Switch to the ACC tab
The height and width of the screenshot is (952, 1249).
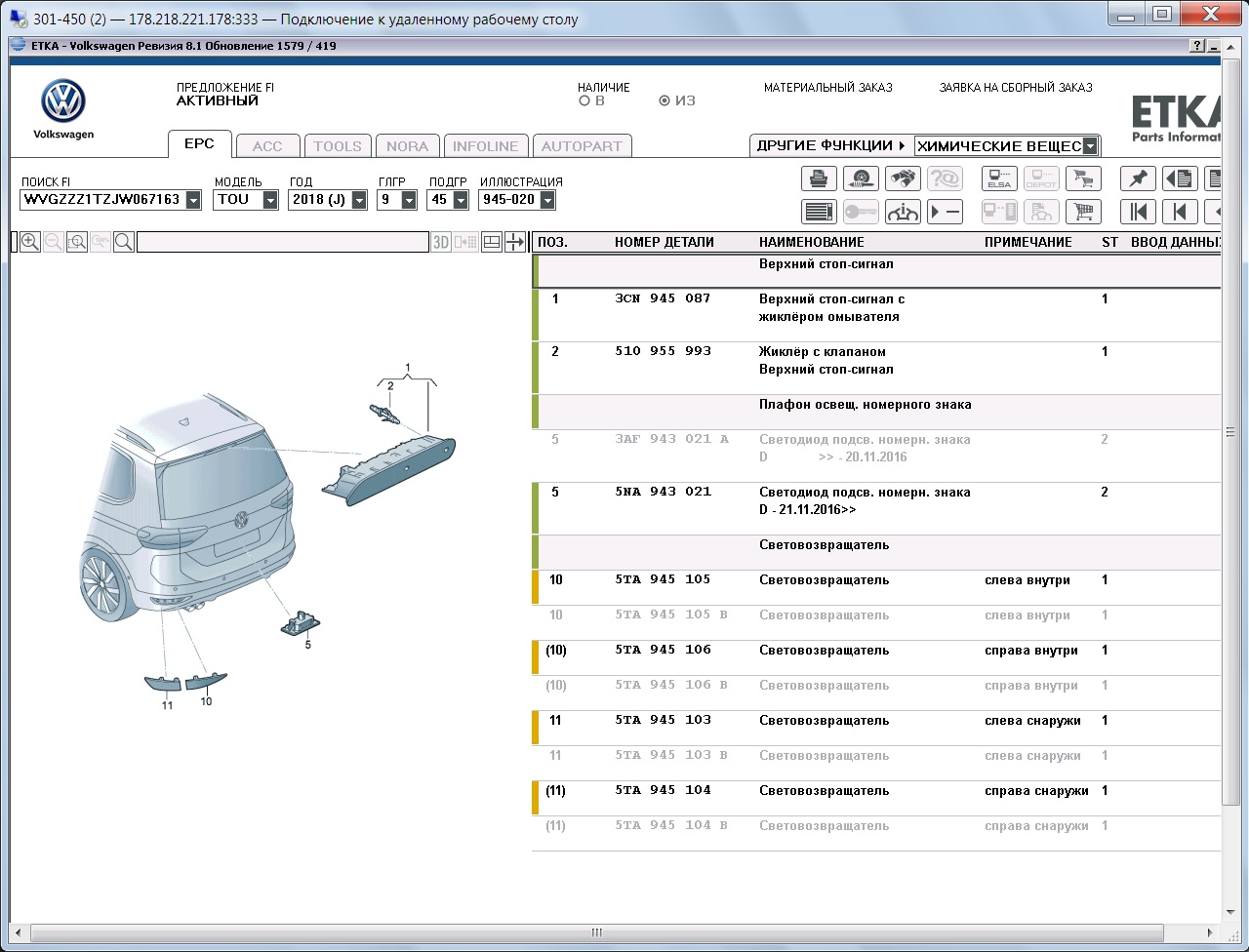[267, 146]
